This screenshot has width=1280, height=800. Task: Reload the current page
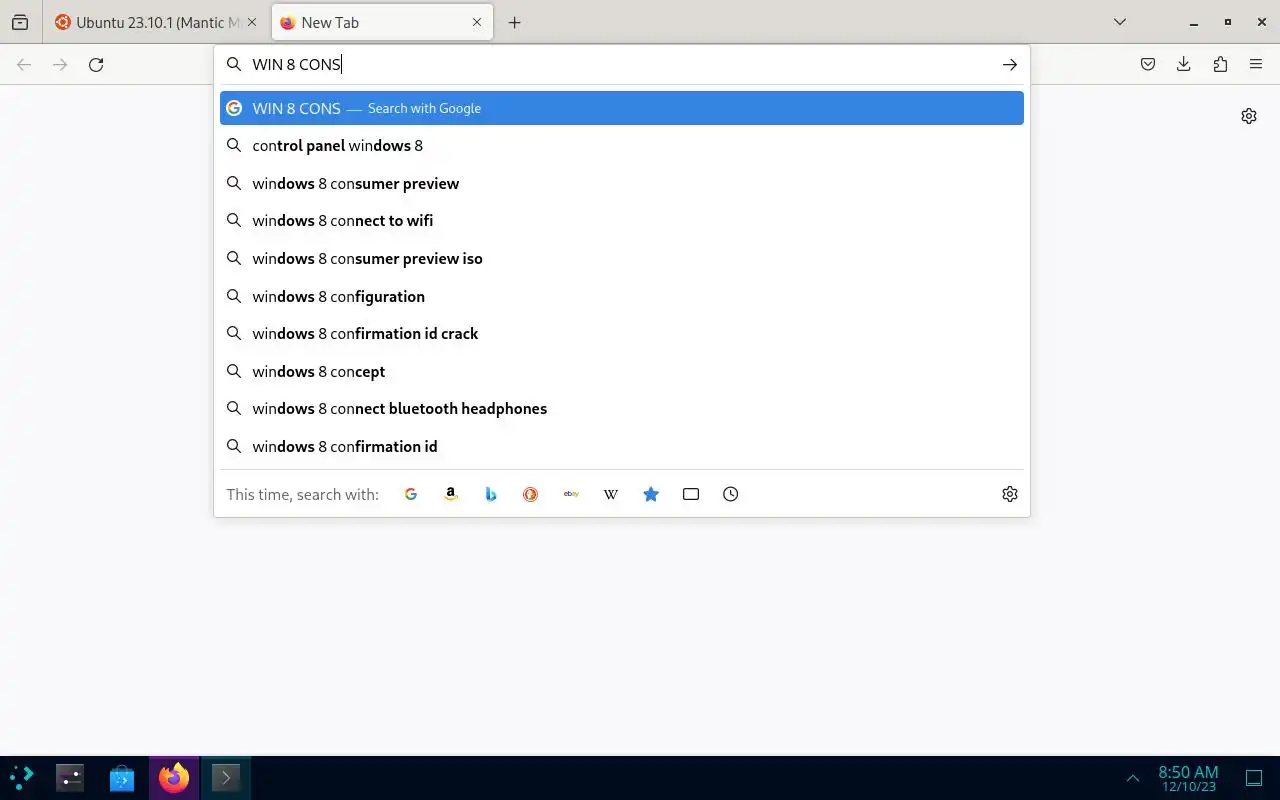coord(96,64)
